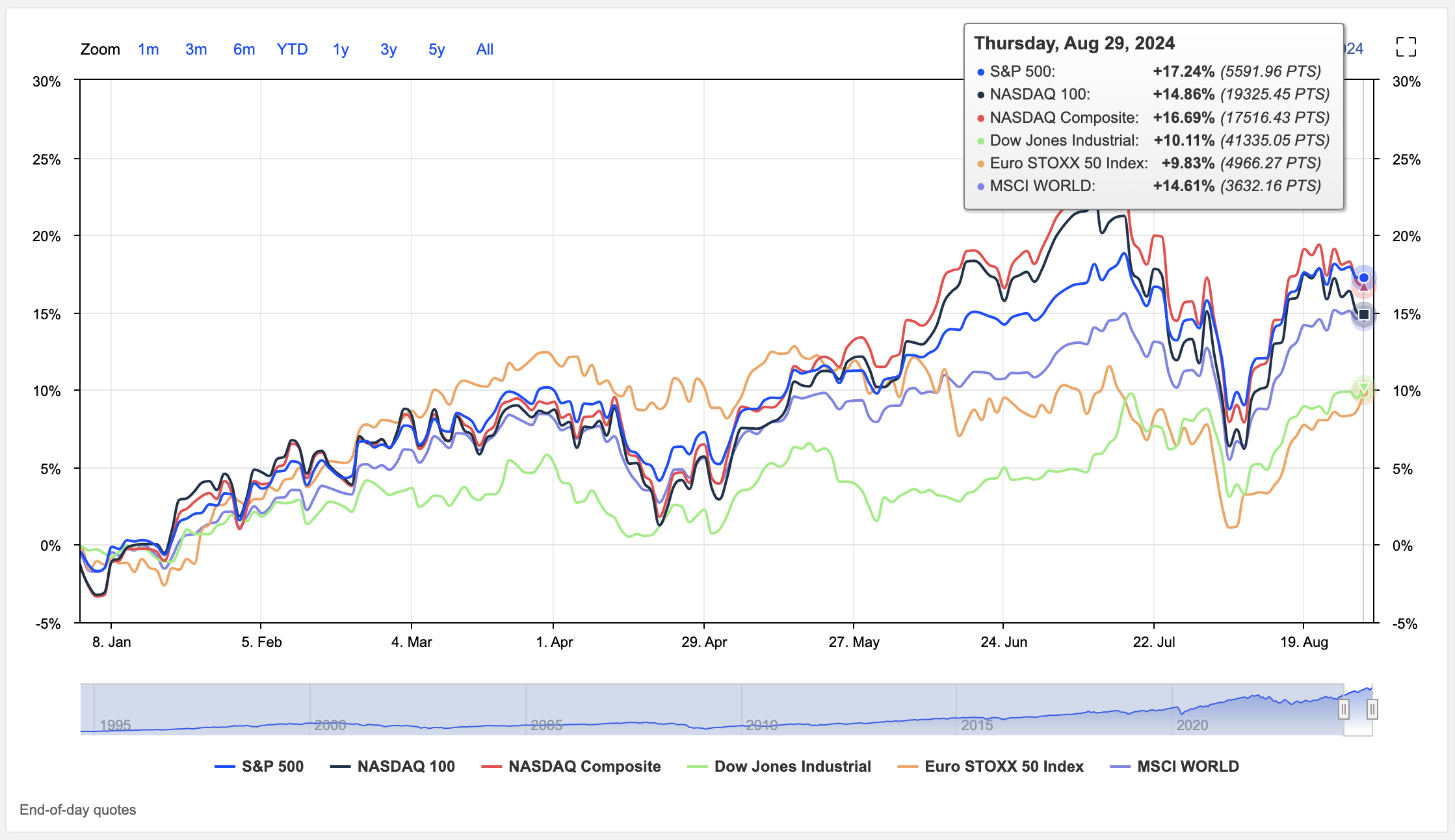
Task: Click the 19. Aug x-axis label
Action: click(1304, 642)
